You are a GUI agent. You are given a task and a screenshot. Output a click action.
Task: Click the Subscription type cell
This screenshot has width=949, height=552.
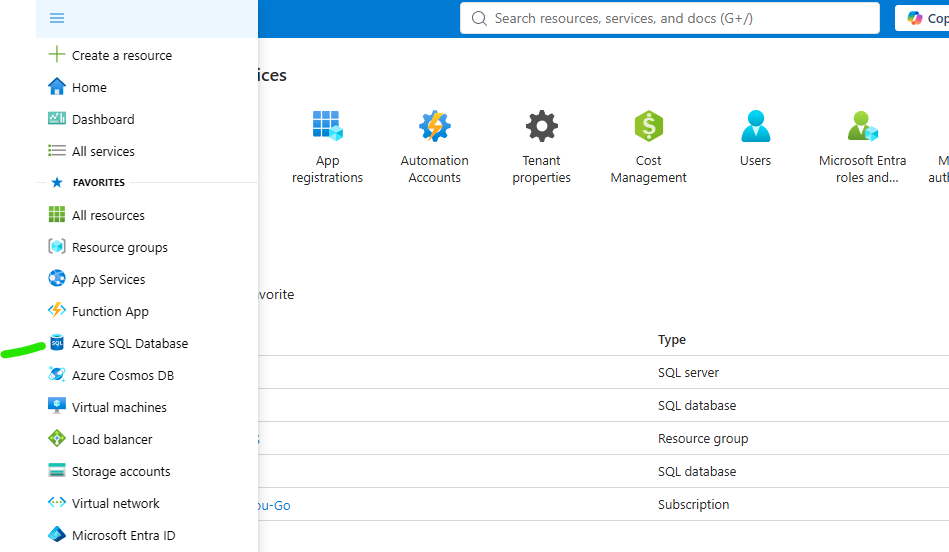693,505
